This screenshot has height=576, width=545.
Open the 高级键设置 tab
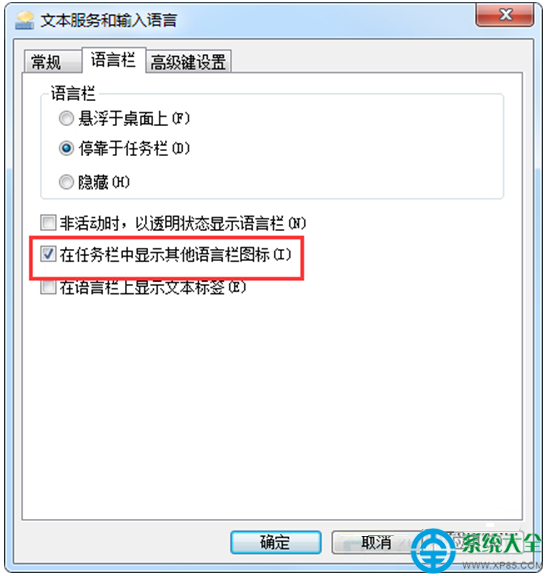click(188, 62)
